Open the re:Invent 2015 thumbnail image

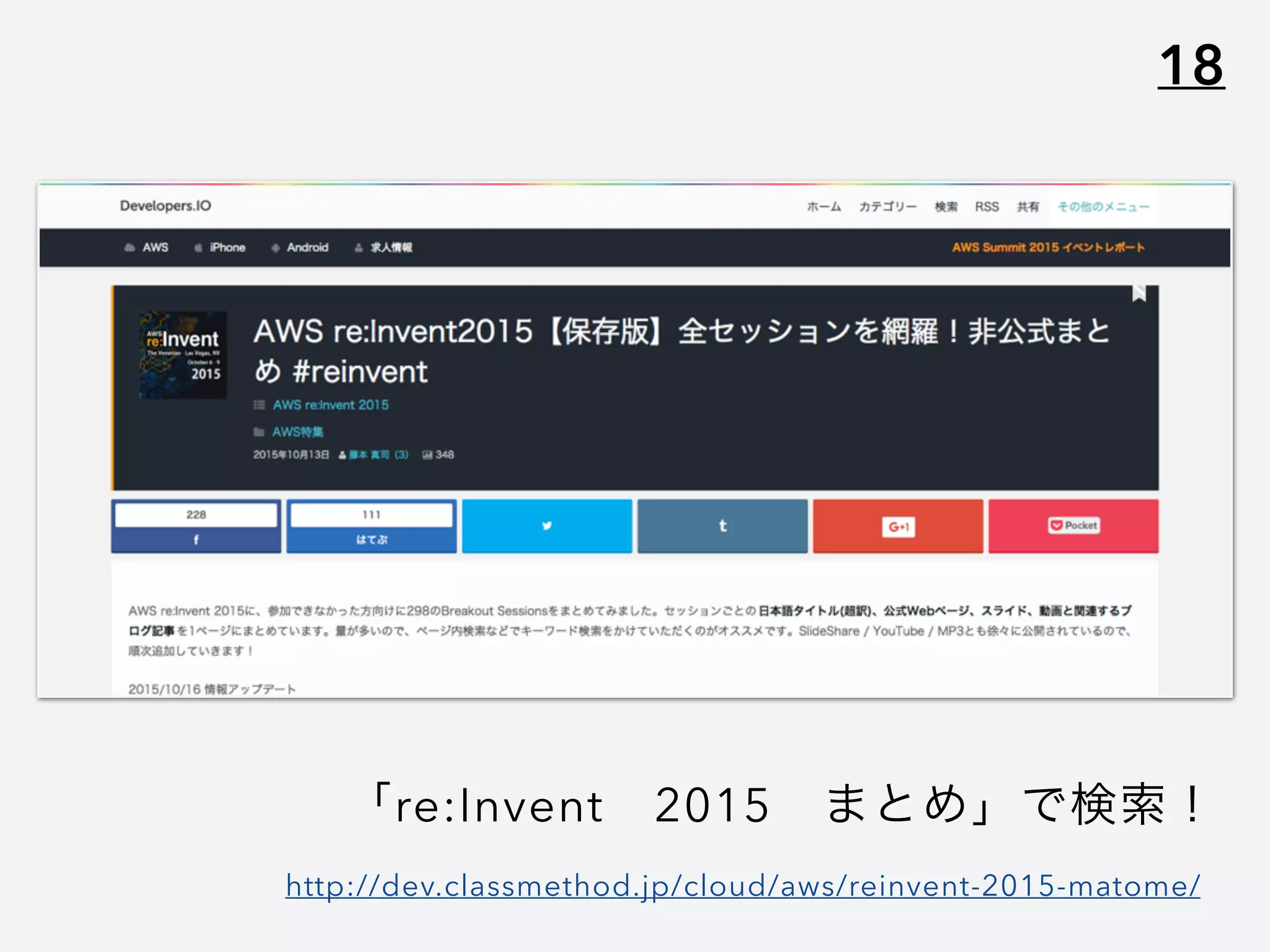tap(183, 355)
